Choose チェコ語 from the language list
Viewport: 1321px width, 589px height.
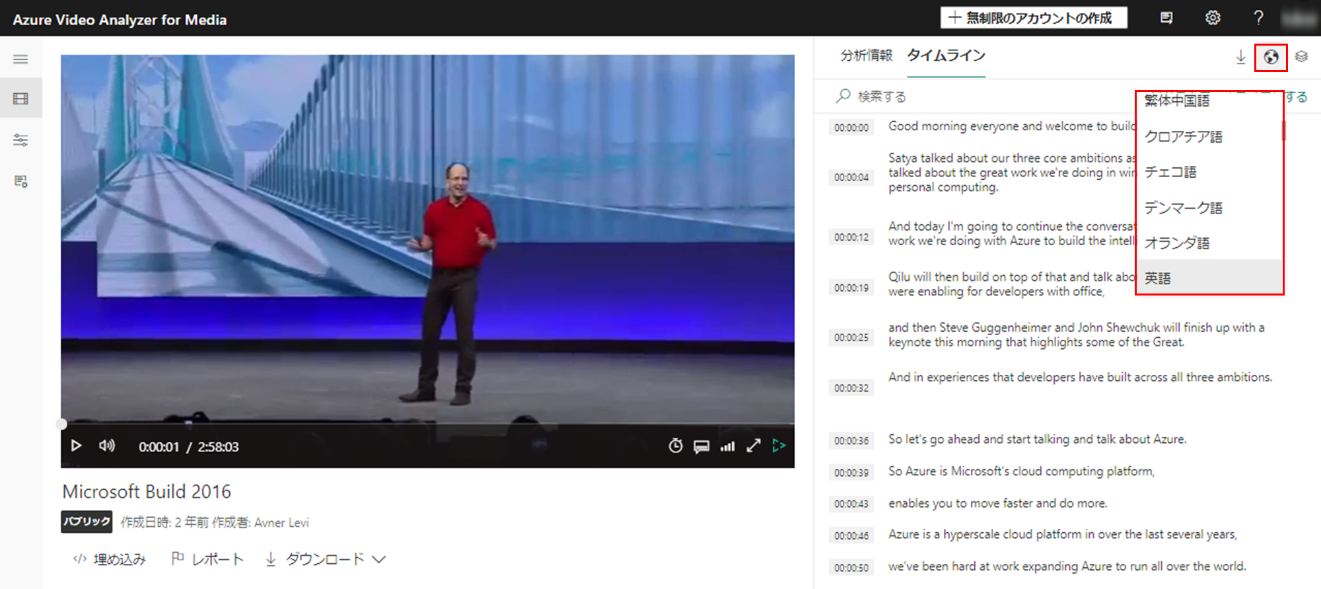point(1209,172)
